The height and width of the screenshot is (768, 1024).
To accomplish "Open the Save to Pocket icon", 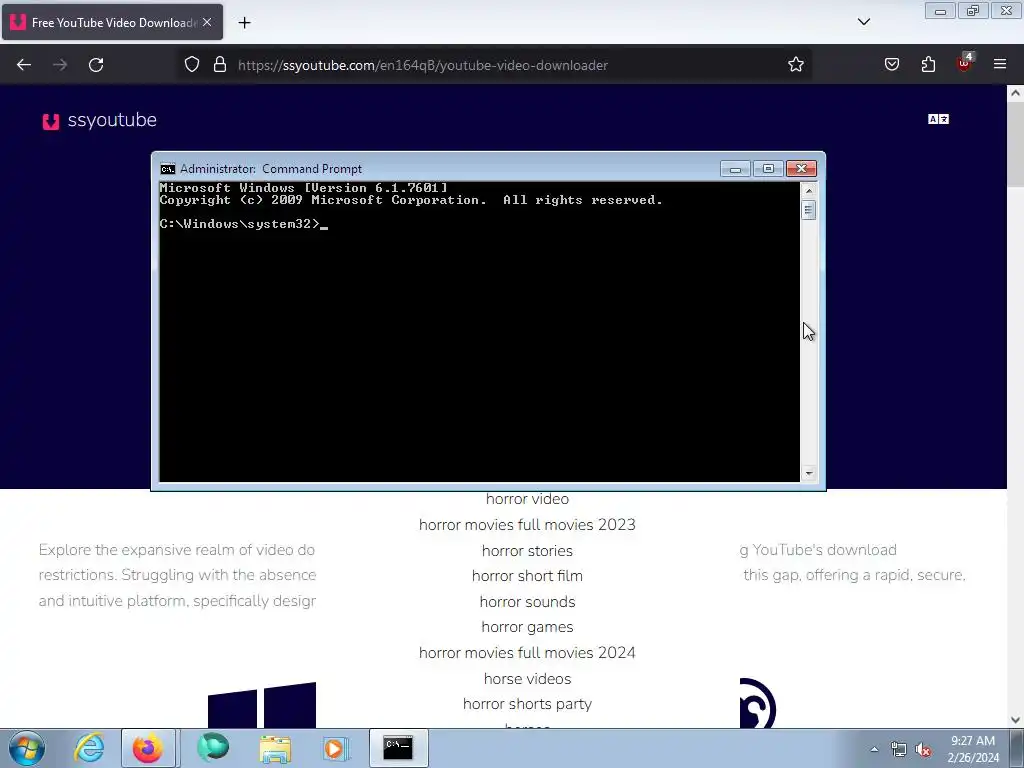I will [891, 65].
